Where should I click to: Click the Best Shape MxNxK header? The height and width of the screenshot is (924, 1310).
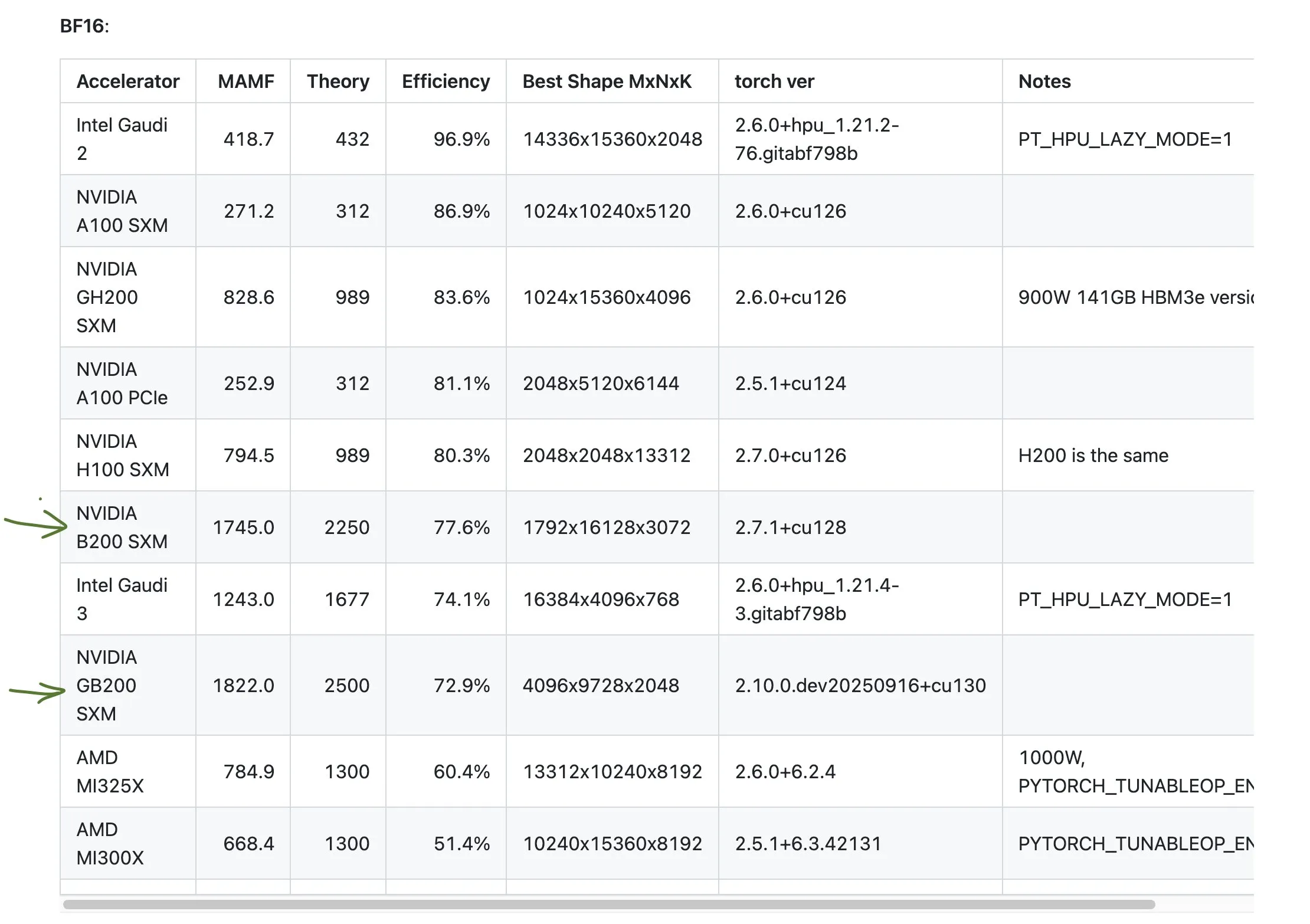click(x=607, y=81)
